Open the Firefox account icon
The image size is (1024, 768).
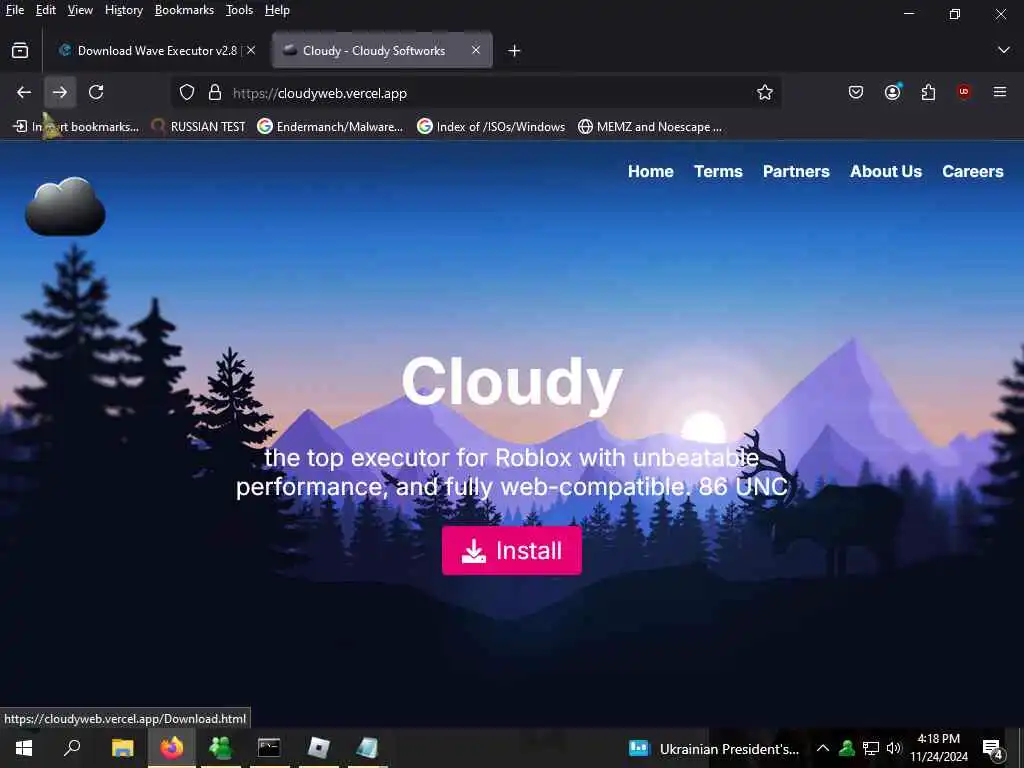pyautogui.click(x=893, y=92)
